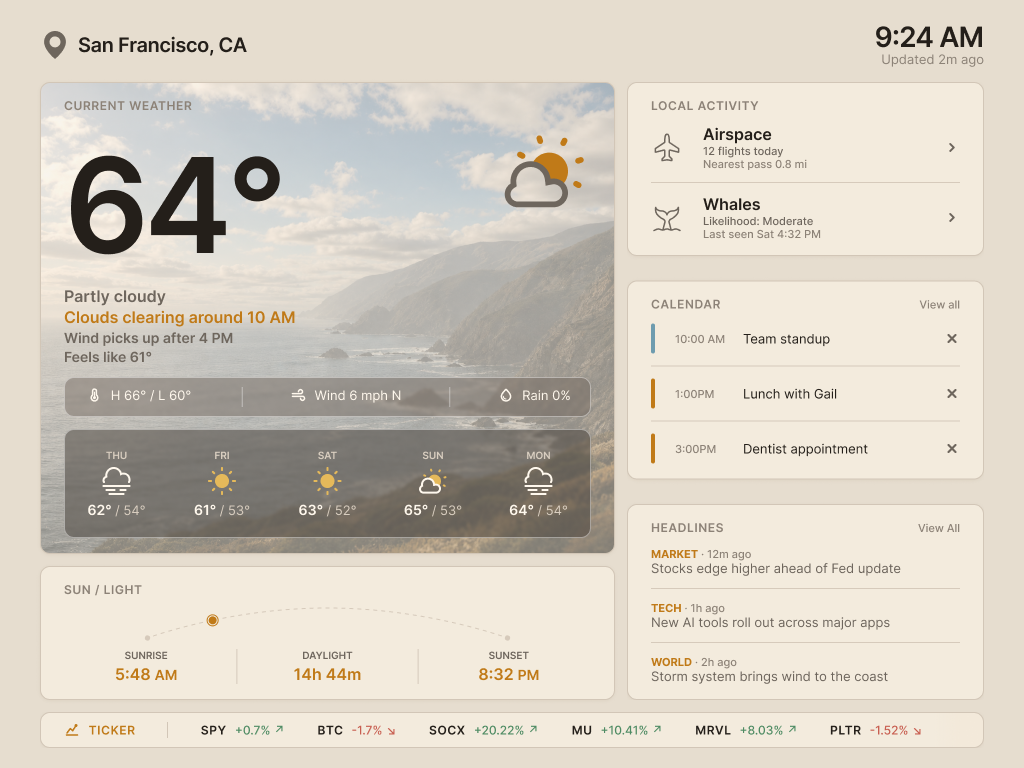Click the WORLD category tag
This screenshot has width=1024, height=768.
(x=671, y=662)
